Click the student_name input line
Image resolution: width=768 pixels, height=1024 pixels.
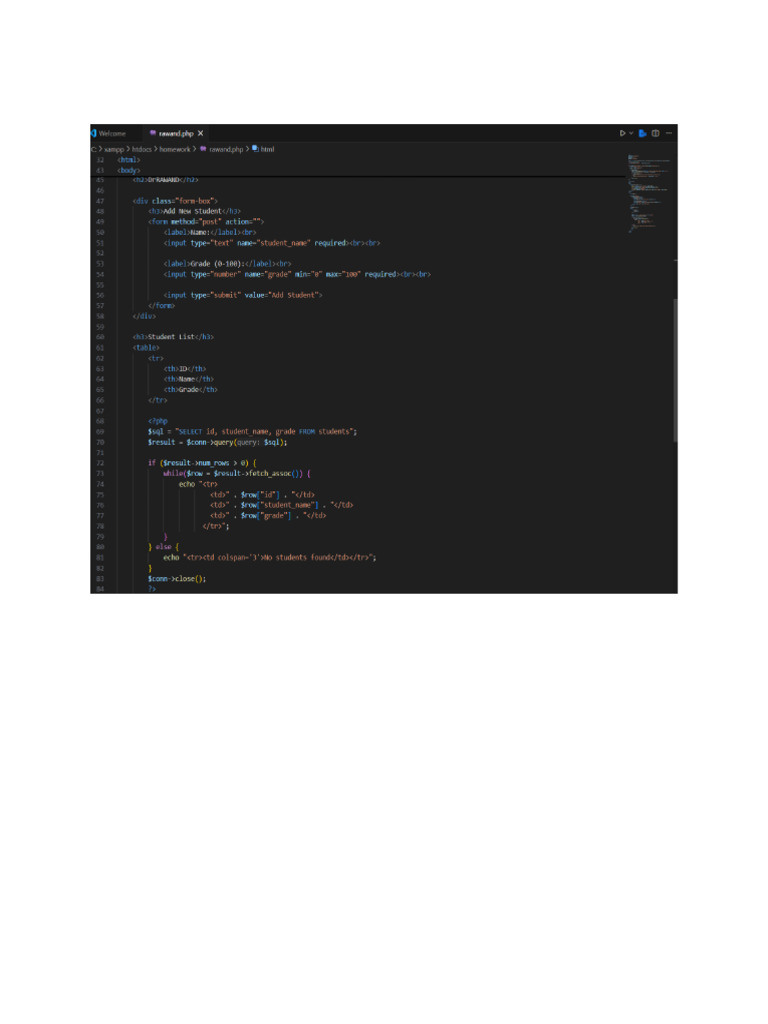click(272, 243)
